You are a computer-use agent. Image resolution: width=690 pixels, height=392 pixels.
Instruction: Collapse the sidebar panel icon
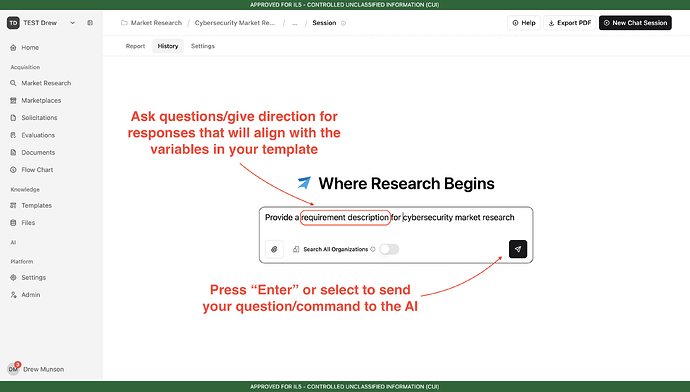point(90,23)
